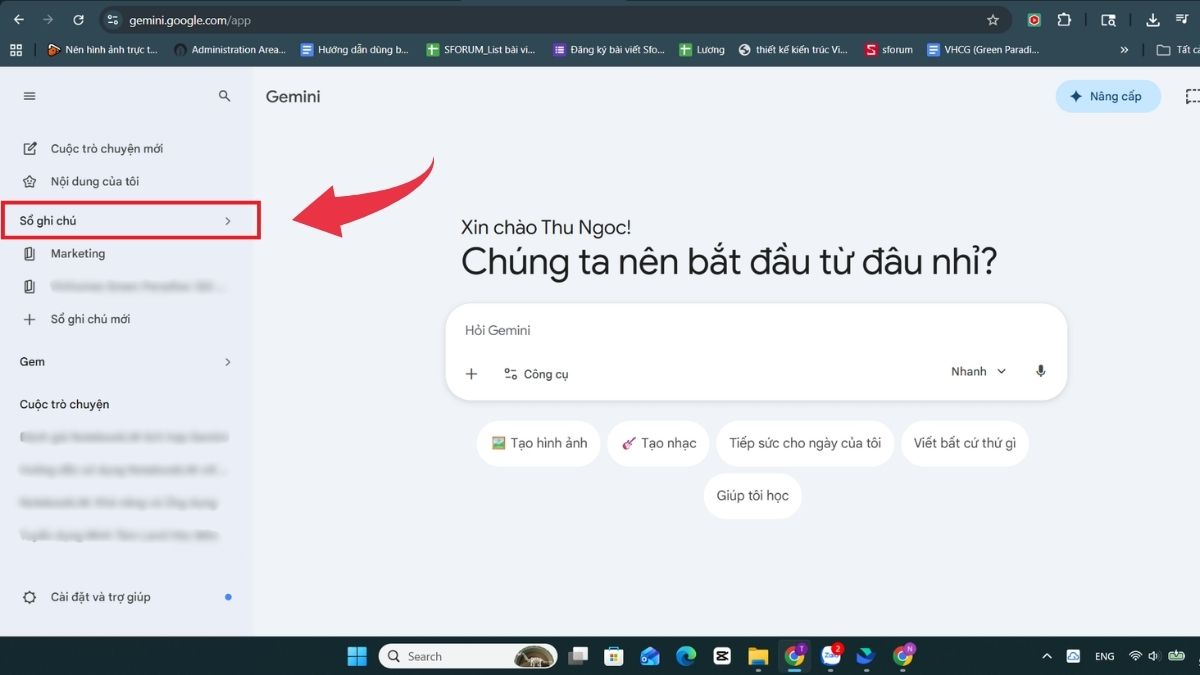Bookmark this page with star icon
Viewport: 1200px width, 675px height.
993,19
